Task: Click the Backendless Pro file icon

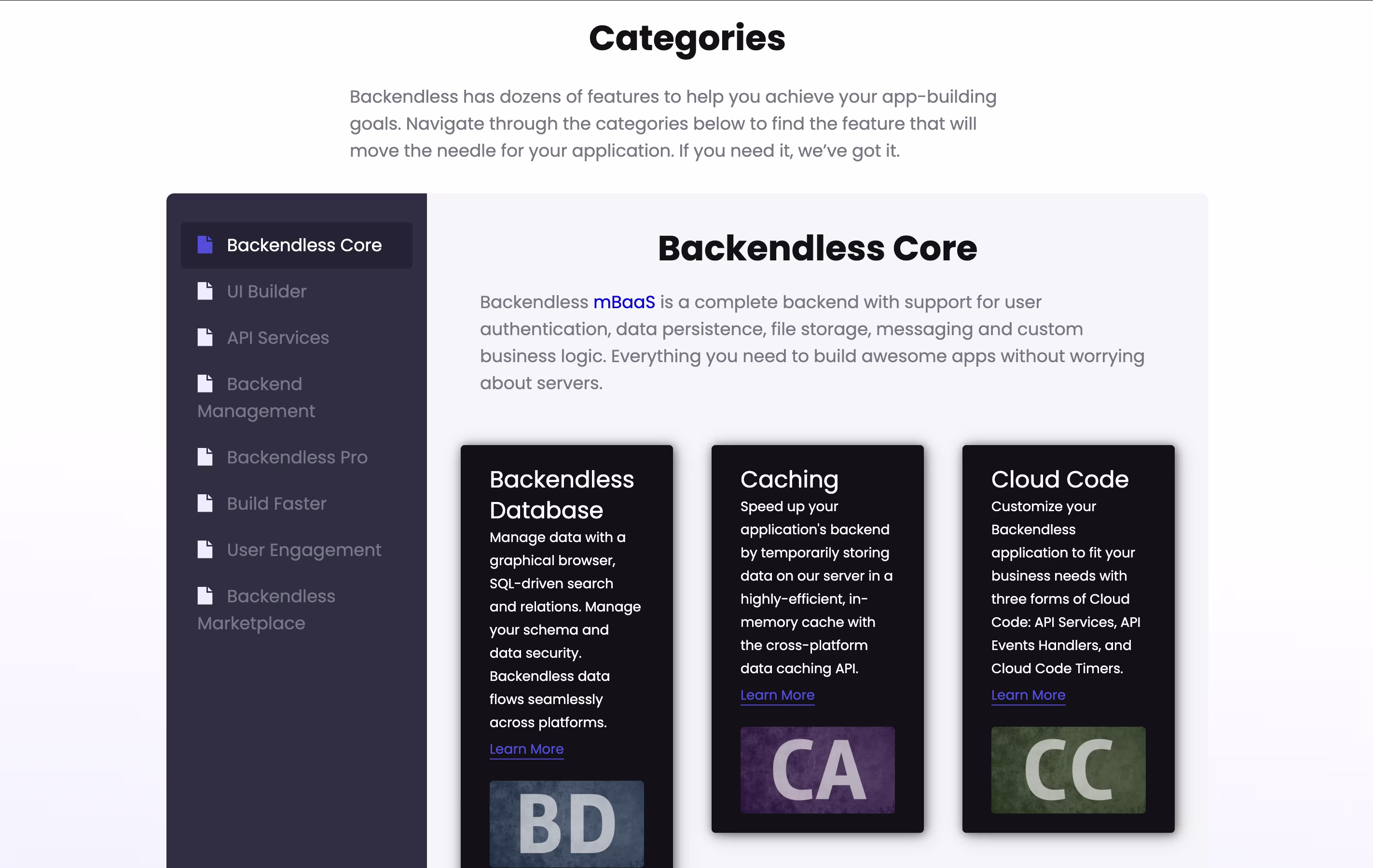Action: pyautogui.click(x=205, y=457)
